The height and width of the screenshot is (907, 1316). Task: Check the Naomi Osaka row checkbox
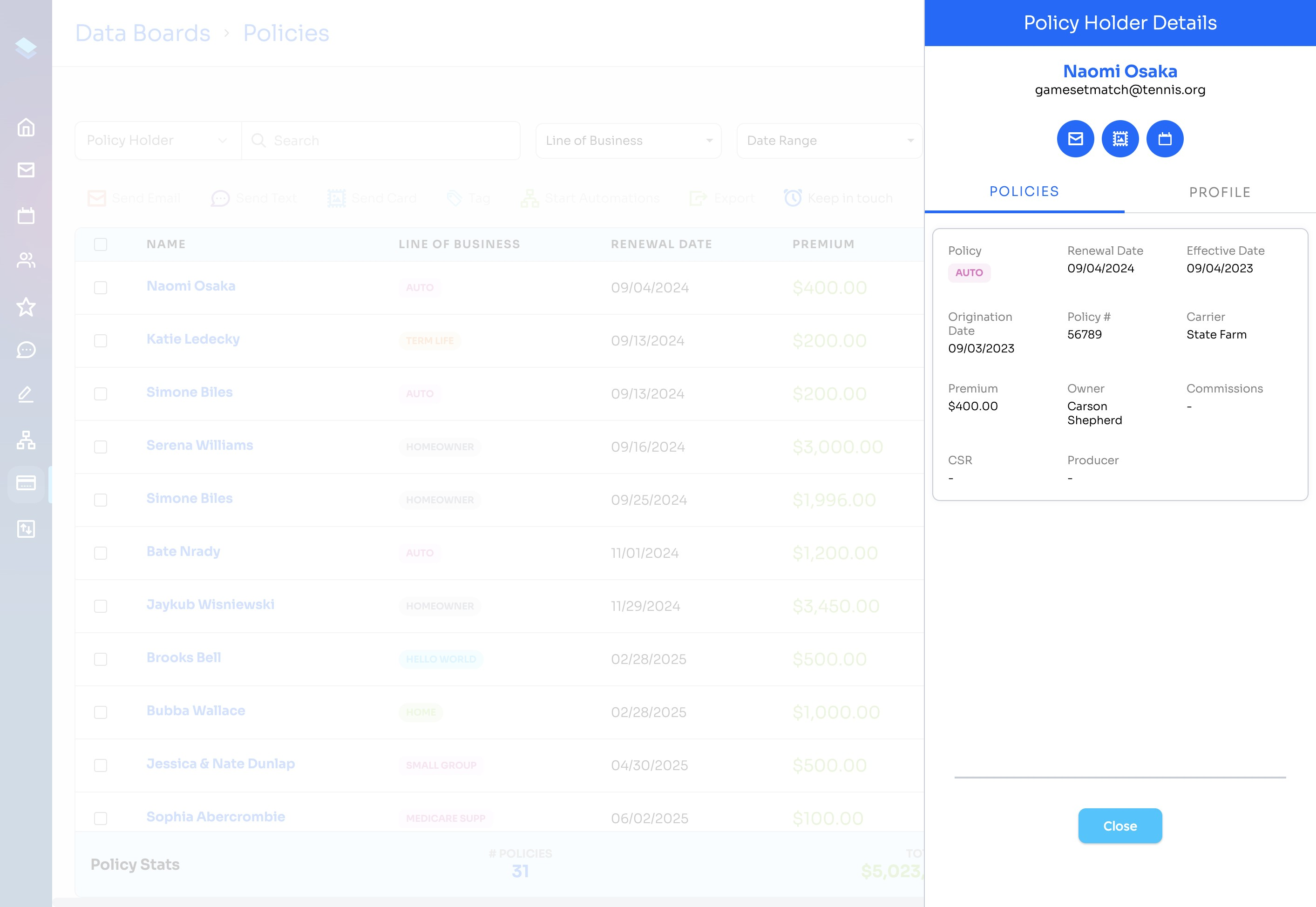(x=101, y=288)
